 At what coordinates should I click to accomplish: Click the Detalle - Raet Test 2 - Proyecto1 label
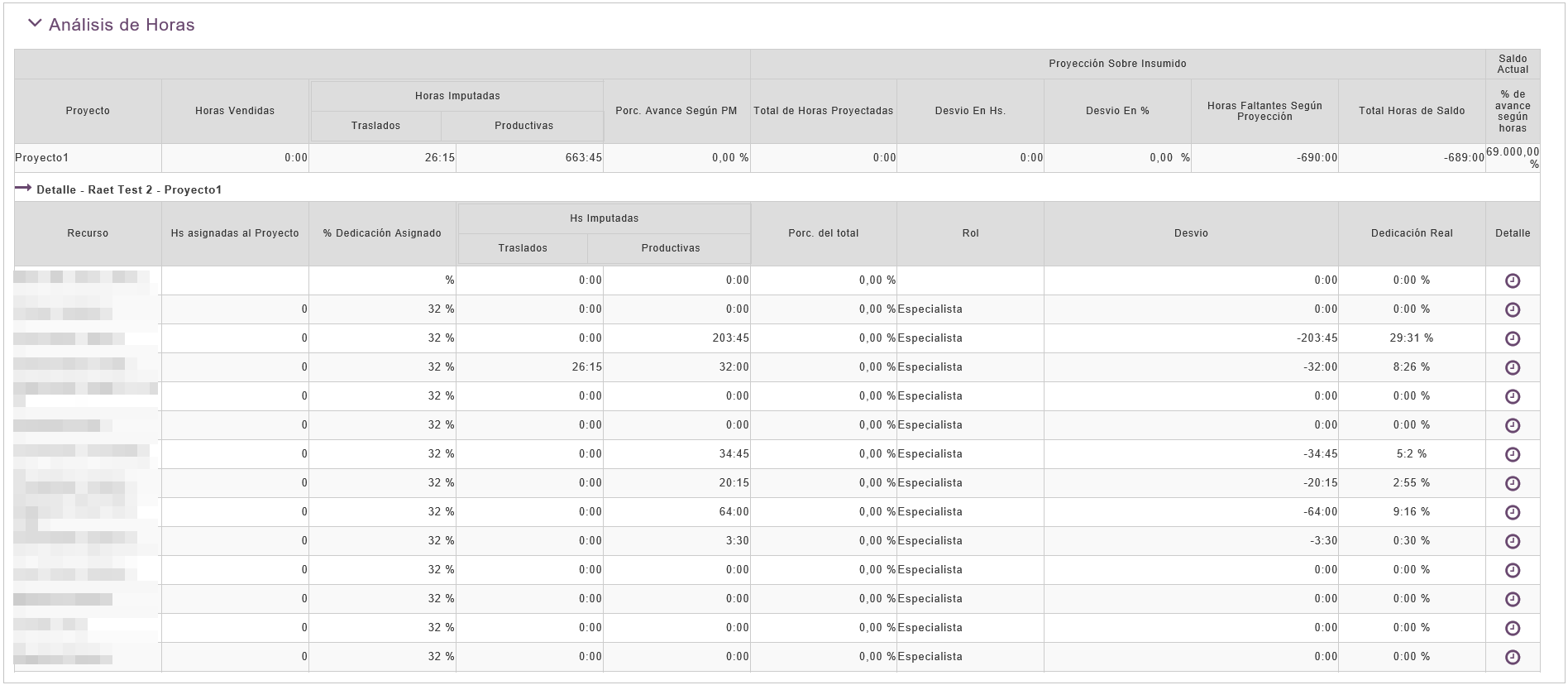click(129, 189)
